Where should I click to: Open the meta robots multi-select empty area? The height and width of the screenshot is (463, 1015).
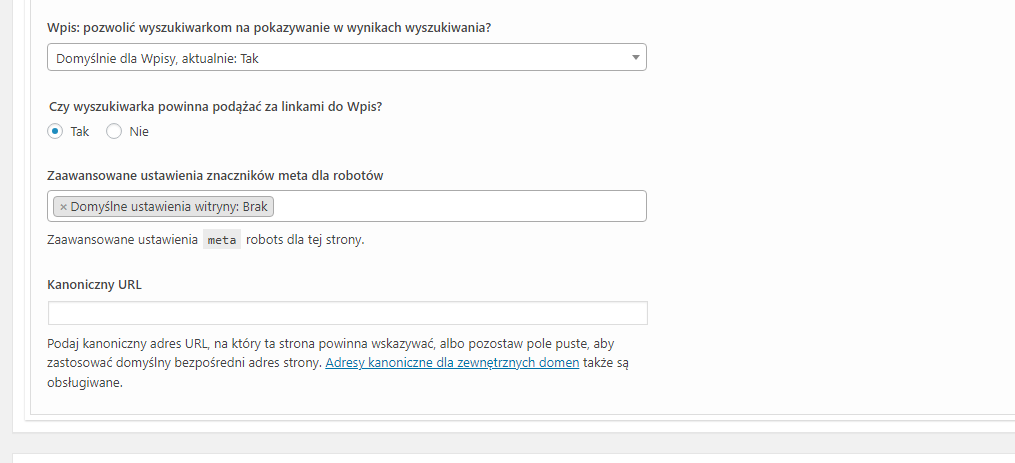point(460,207)
